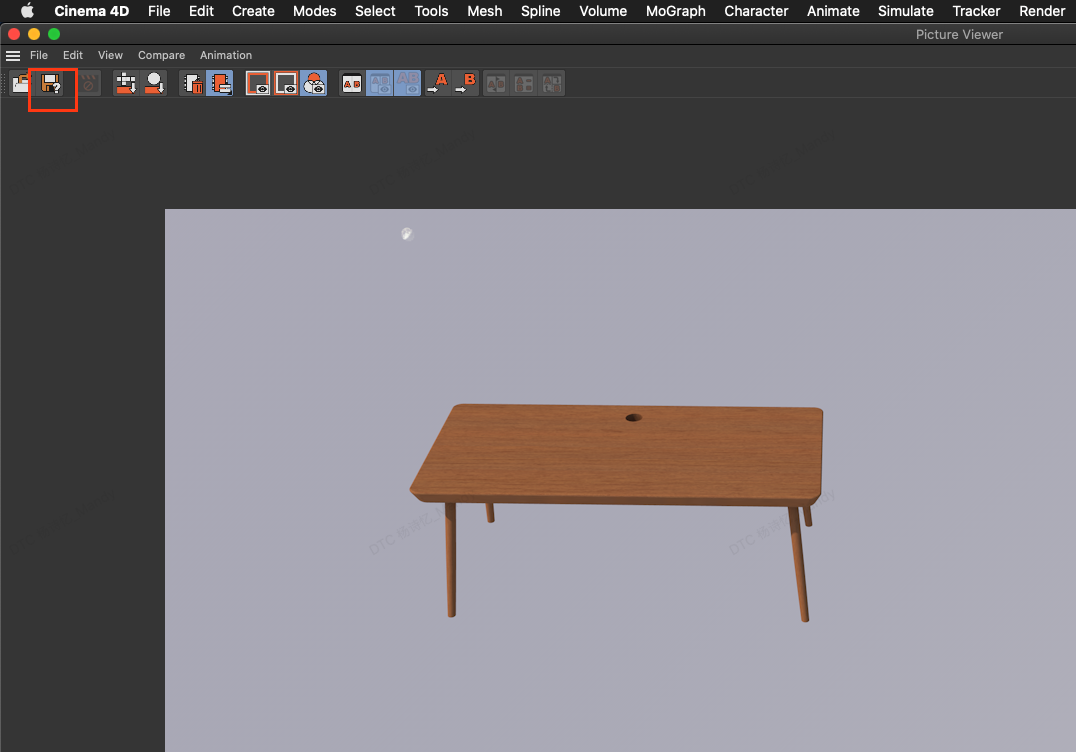The image size is (1076, 752).
Task: Click the Set as B icon
Action: 465,83
